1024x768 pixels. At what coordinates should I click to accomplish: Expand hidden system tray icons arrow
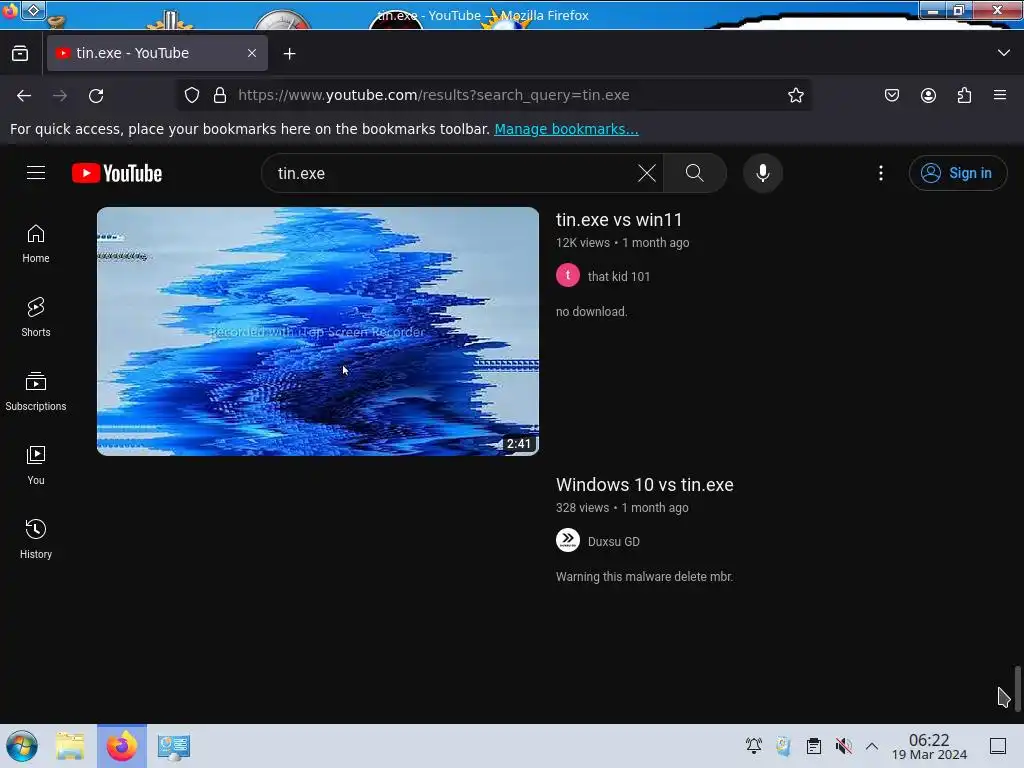[x=872, y=746]
